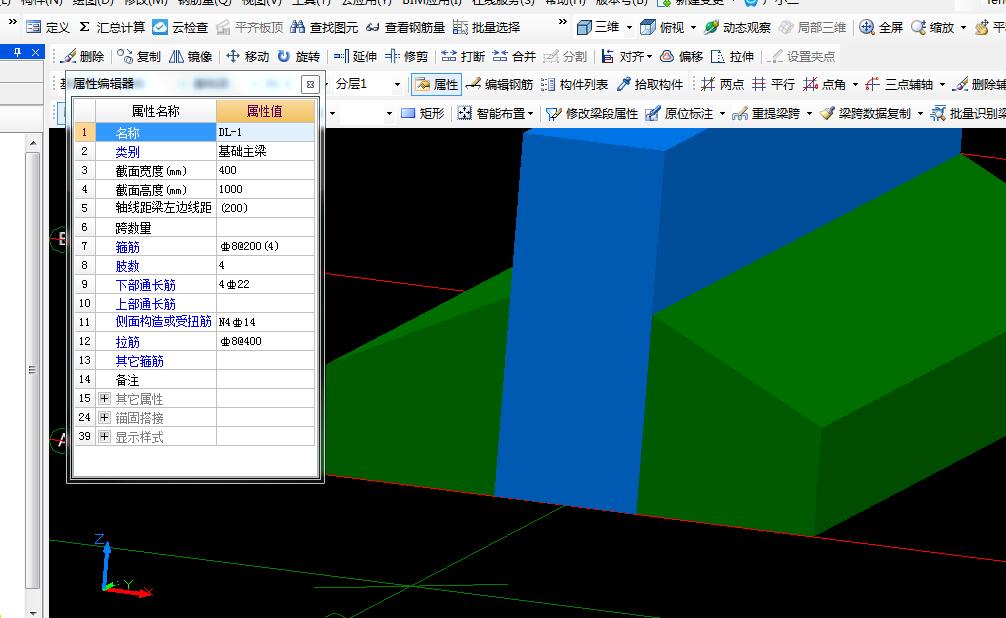Enable 动态观察 dynamic orbit tool
This screenshot has height=618, width=1006.
point(737,27)
